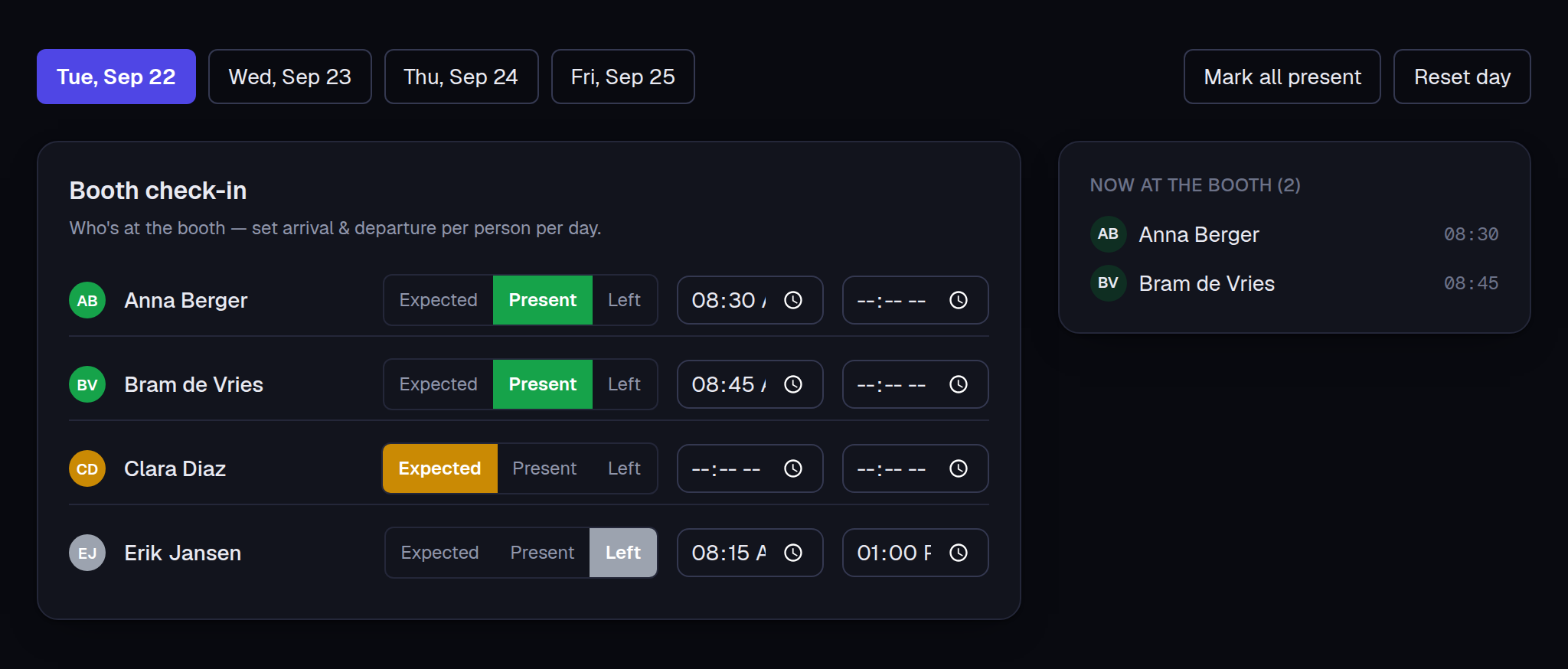Click the Reset day button
This screenshot has height=669, width=1568.
pos(1462,77)
